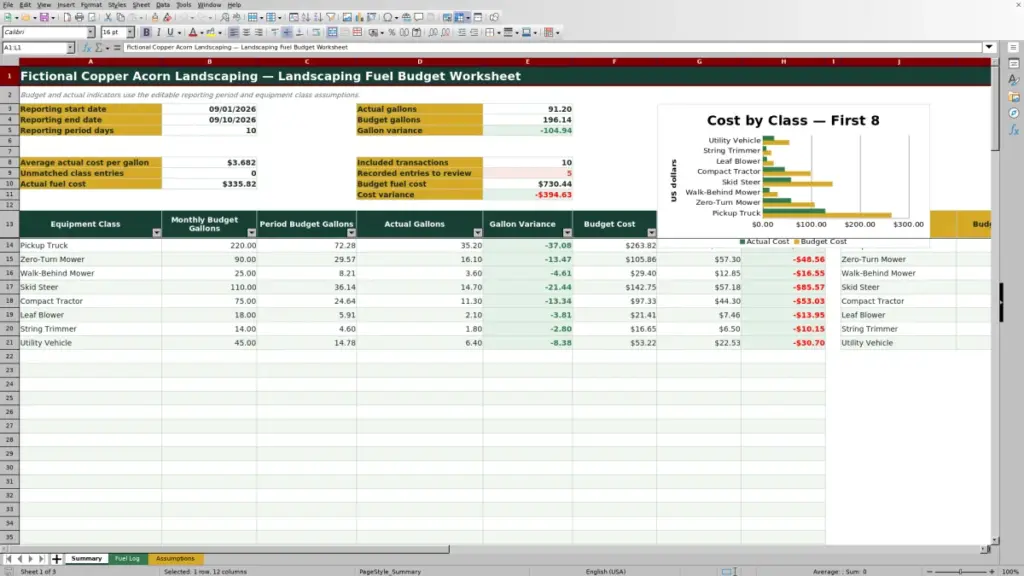Open Find and Replace icon

point(225,18)
